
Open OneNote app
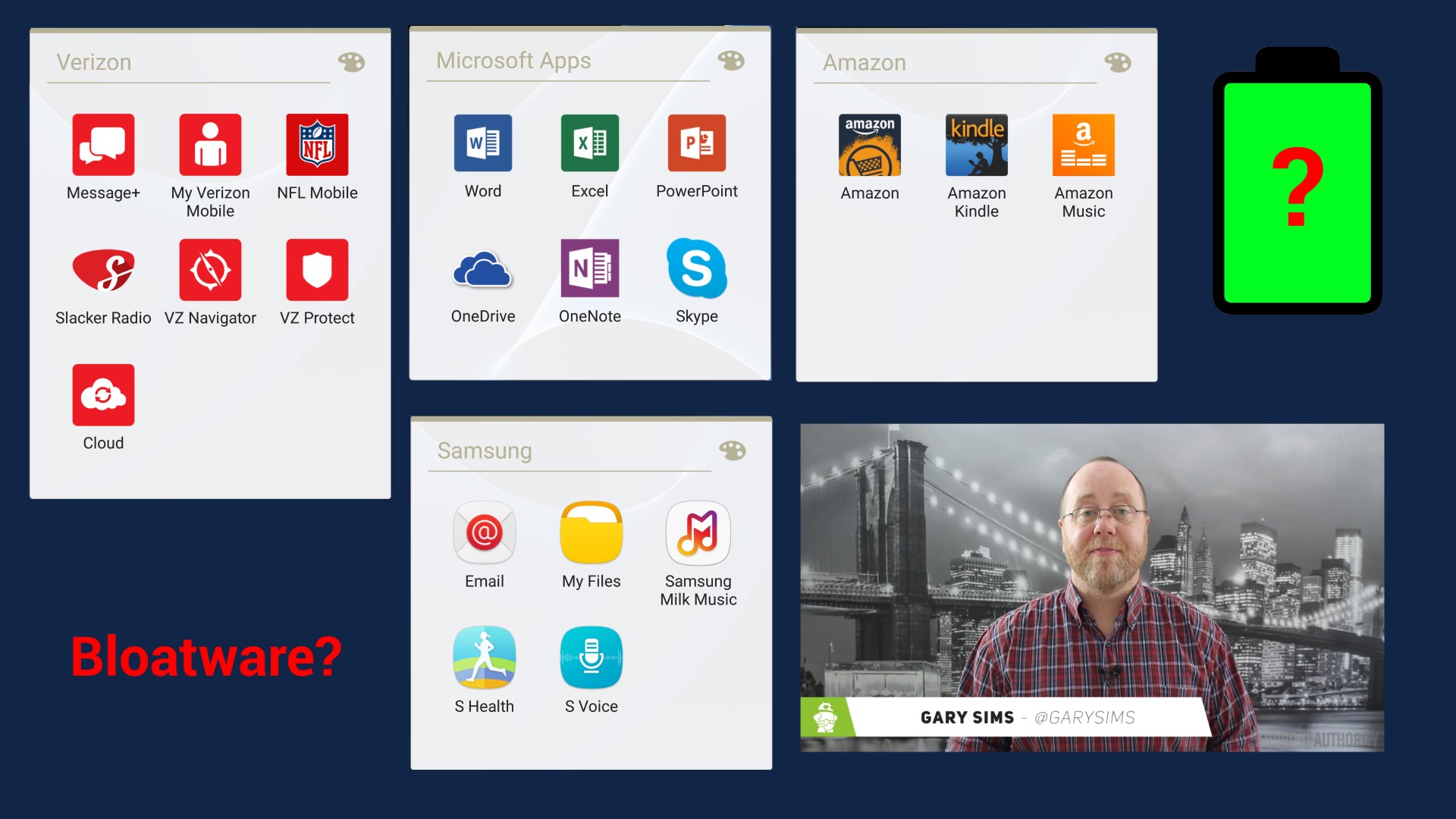[590, 268]
